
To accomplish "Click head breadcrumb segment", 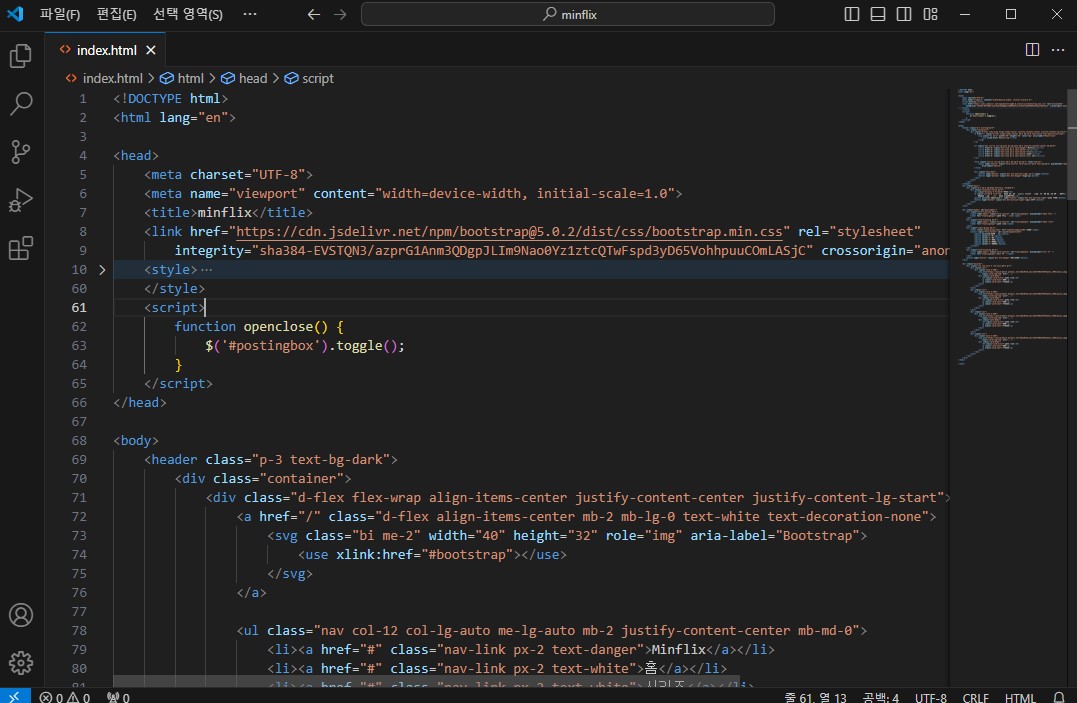I will pyautogui.click(x=253, y=78).
